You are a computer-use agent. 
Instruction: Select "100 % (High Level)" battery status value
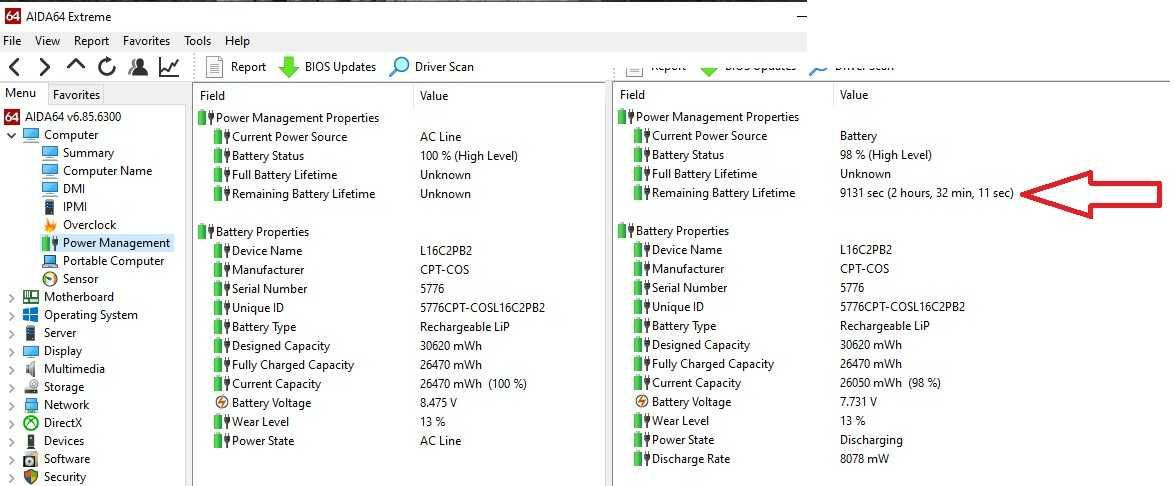[x=469, y=156]
